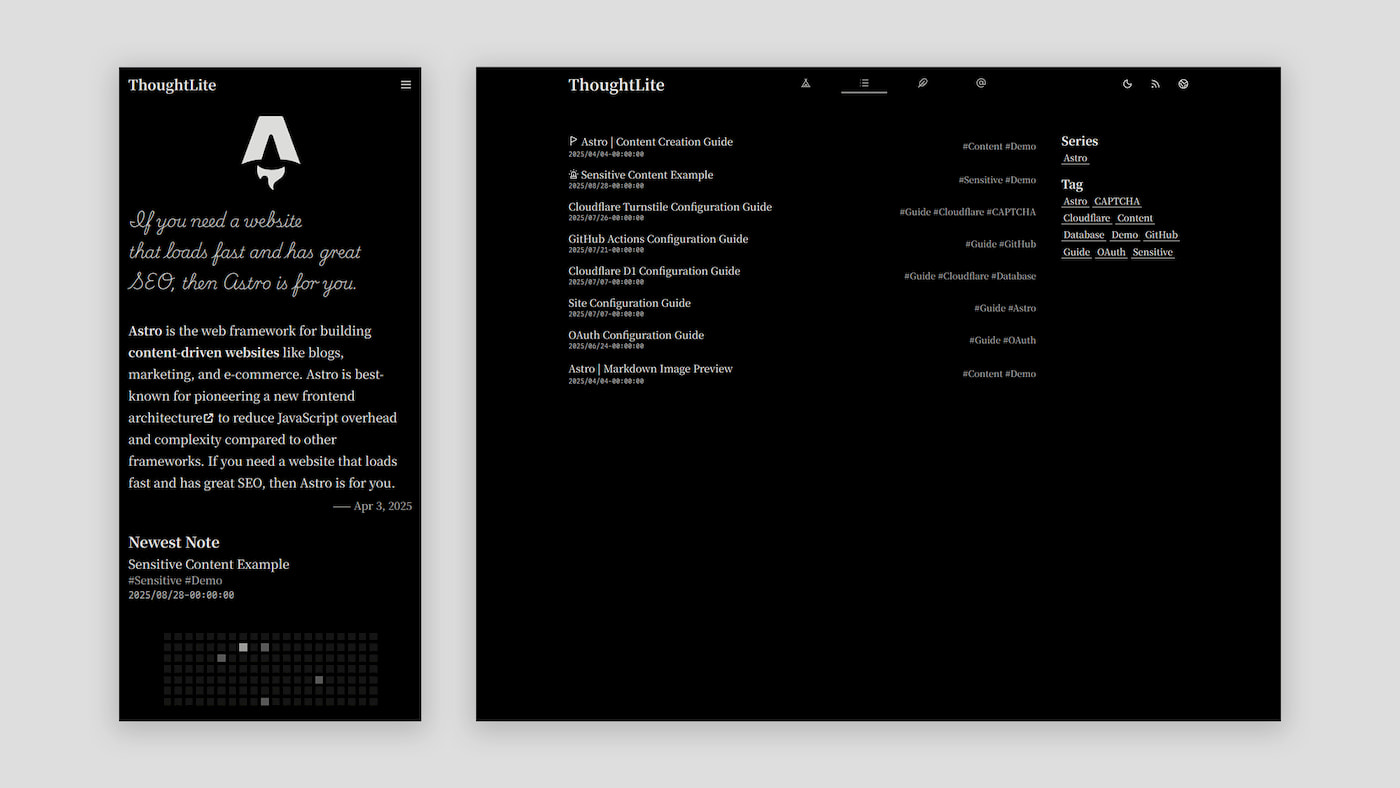Screen dimensions: 1400x788
Task: Click the external link icon after architecture
Action: (x=209, y=419)
